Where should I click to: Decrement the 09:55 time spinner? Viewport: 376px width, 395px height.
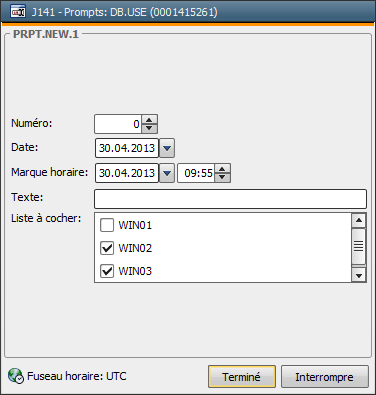coord(222,177)
